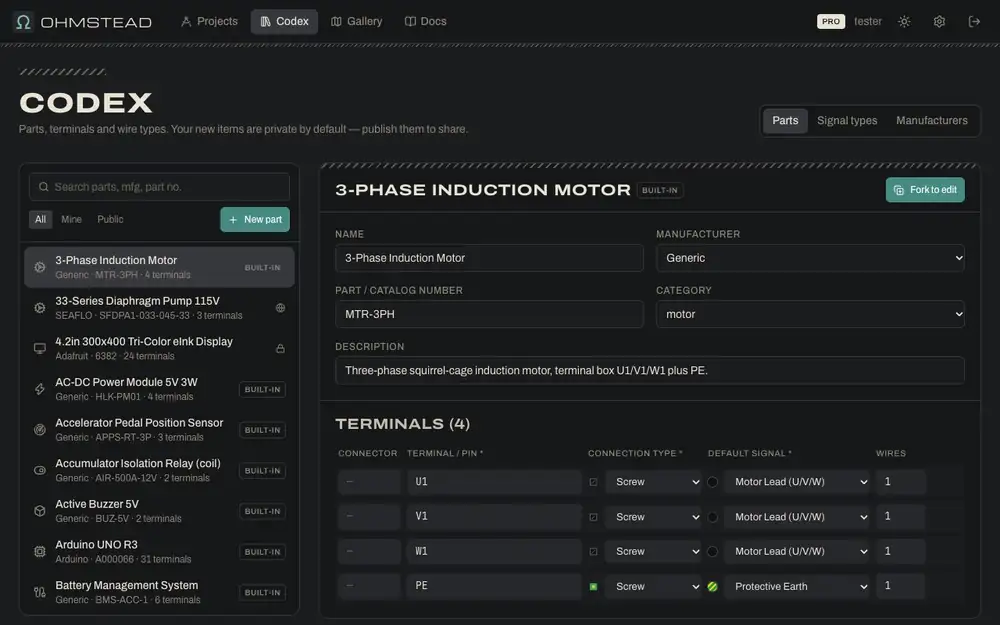Click the lock icon on eInk Display row
The height and width of the screenshot is (625, 1000).
280,349
